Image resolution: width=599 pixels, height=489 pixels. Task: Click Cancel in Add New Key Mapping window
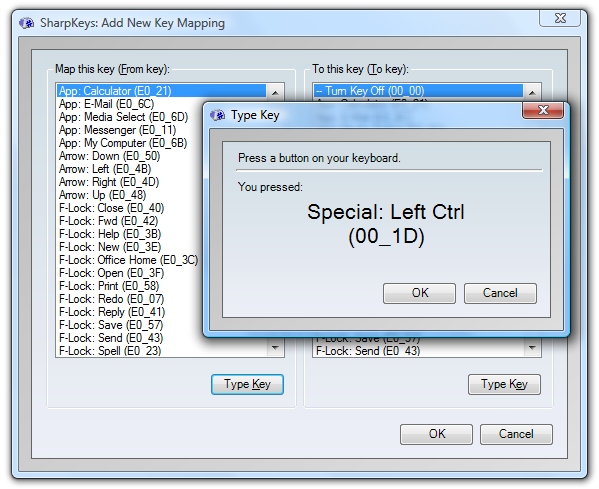coord(516,434)
